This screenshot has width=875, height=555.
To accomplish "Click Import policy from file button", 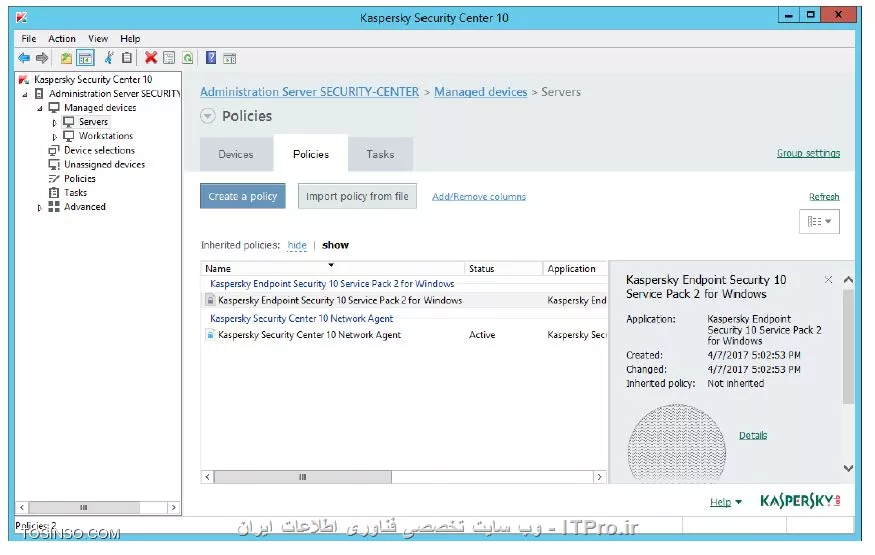I will coord(357,196).
